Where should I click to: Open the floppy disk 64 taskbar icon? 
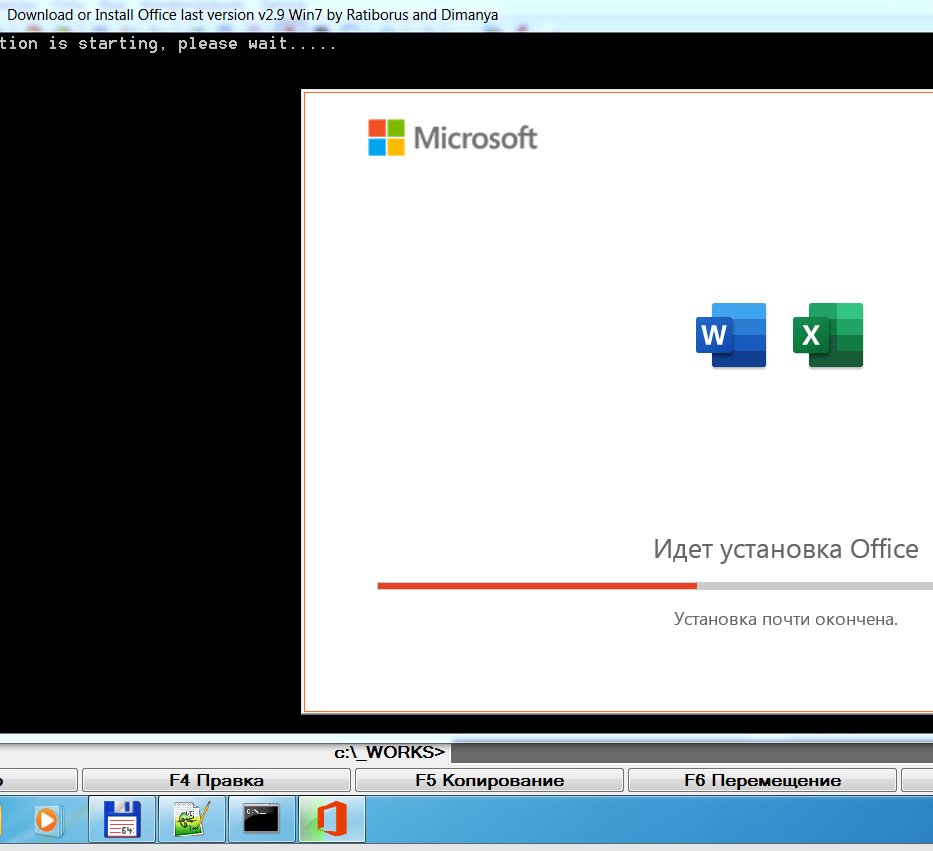pyautogui.click(x=122, y=819)
